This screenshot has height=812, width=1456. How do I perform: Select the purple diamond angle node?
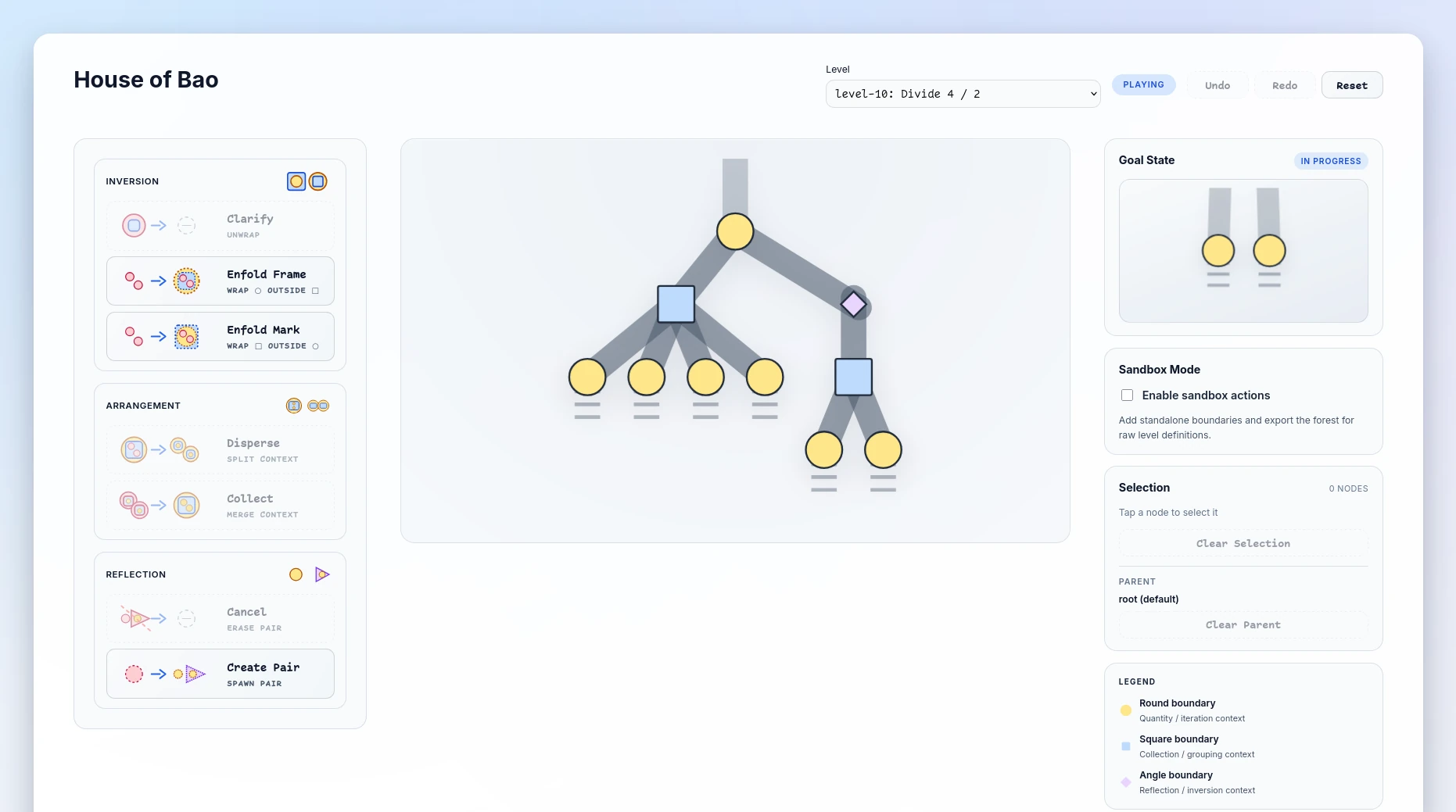[x=853, y=304]
